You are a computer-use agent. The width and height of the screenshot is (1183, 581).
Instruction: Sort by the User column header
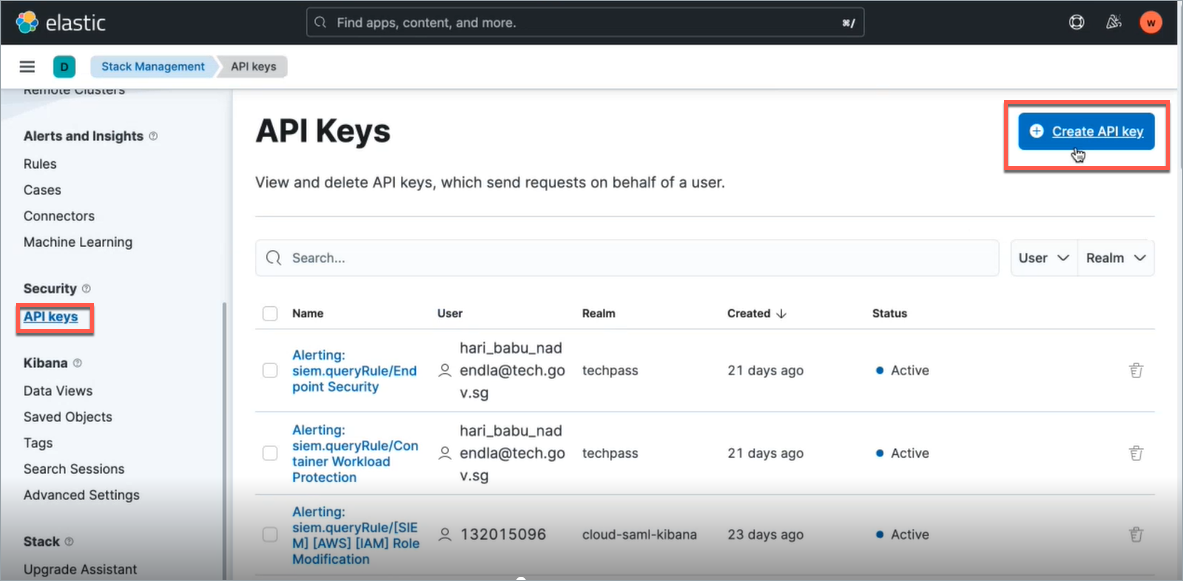coord(450,313)
